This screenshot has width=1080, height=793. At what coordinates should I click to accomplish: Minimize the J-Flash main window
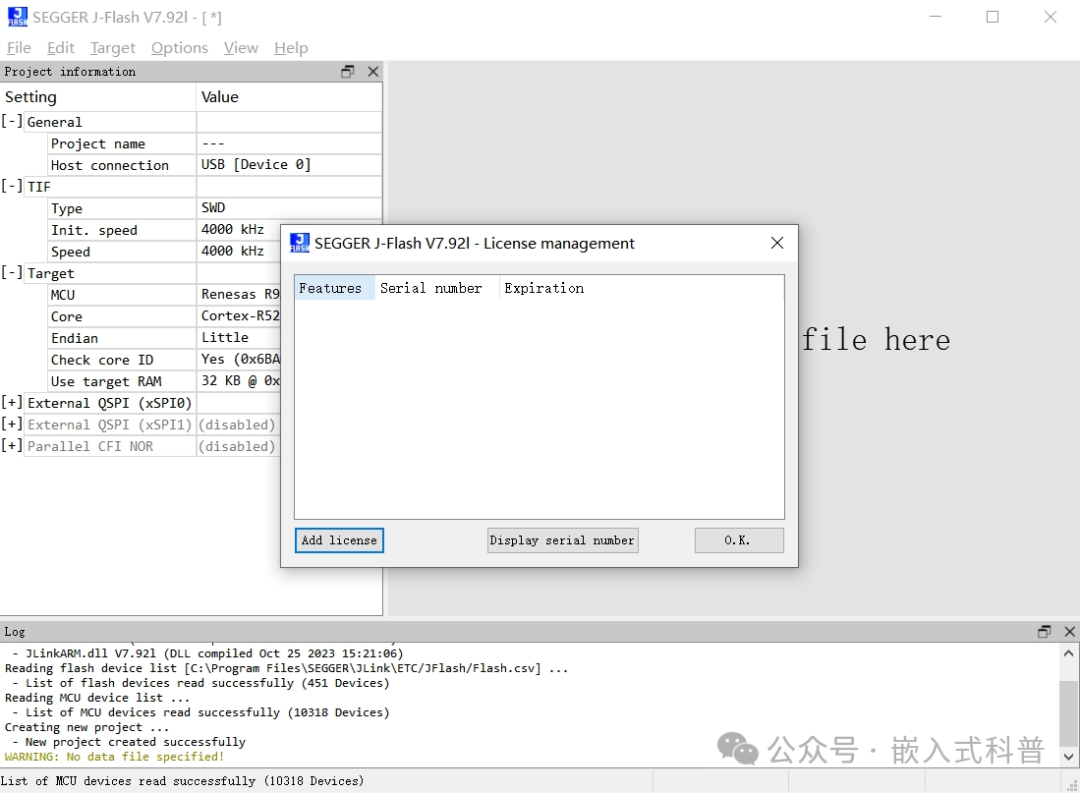tap(935, 17)
